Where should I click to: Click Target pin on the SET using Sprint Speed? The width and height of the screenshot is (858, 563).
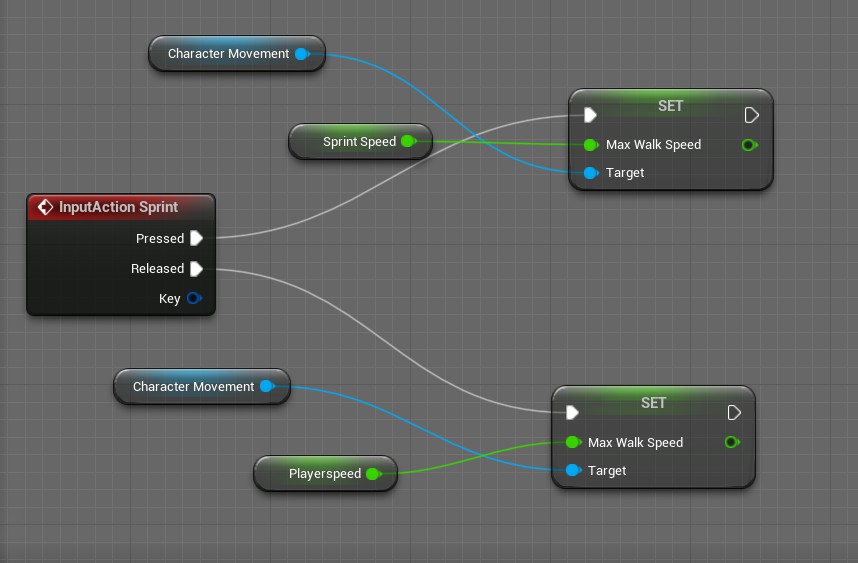(590, 173)
